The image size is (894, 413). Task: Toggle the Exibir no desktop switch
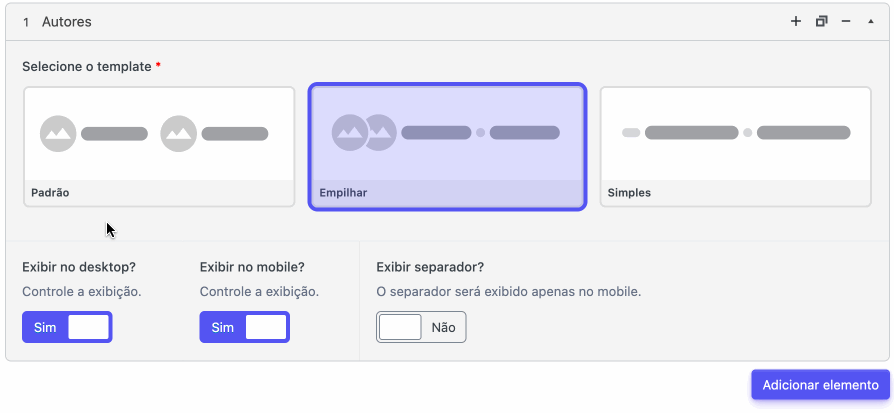coord(67,327)
